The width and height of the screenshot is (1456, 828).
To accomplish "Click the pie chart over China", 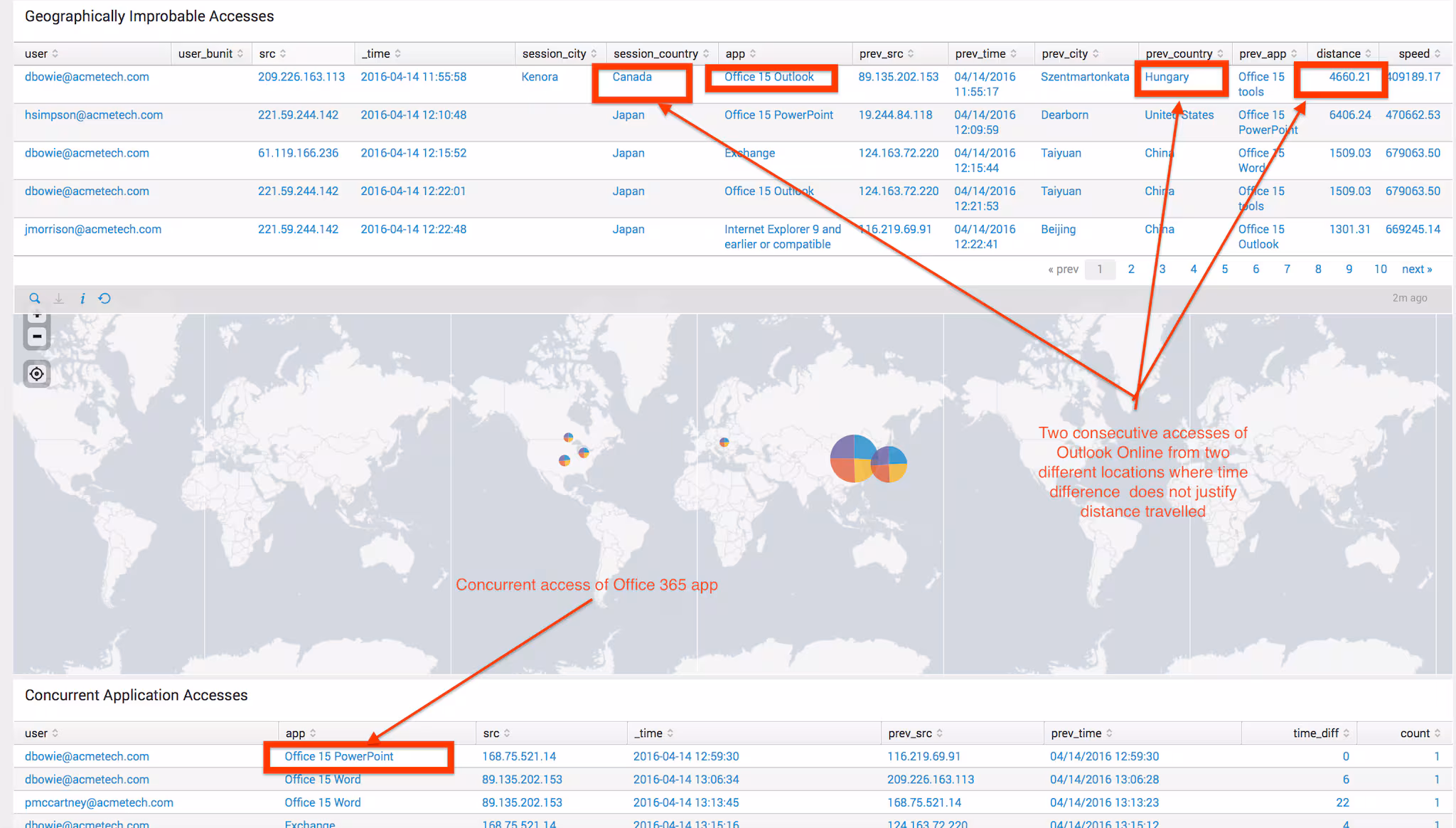I will click(855, 459).
